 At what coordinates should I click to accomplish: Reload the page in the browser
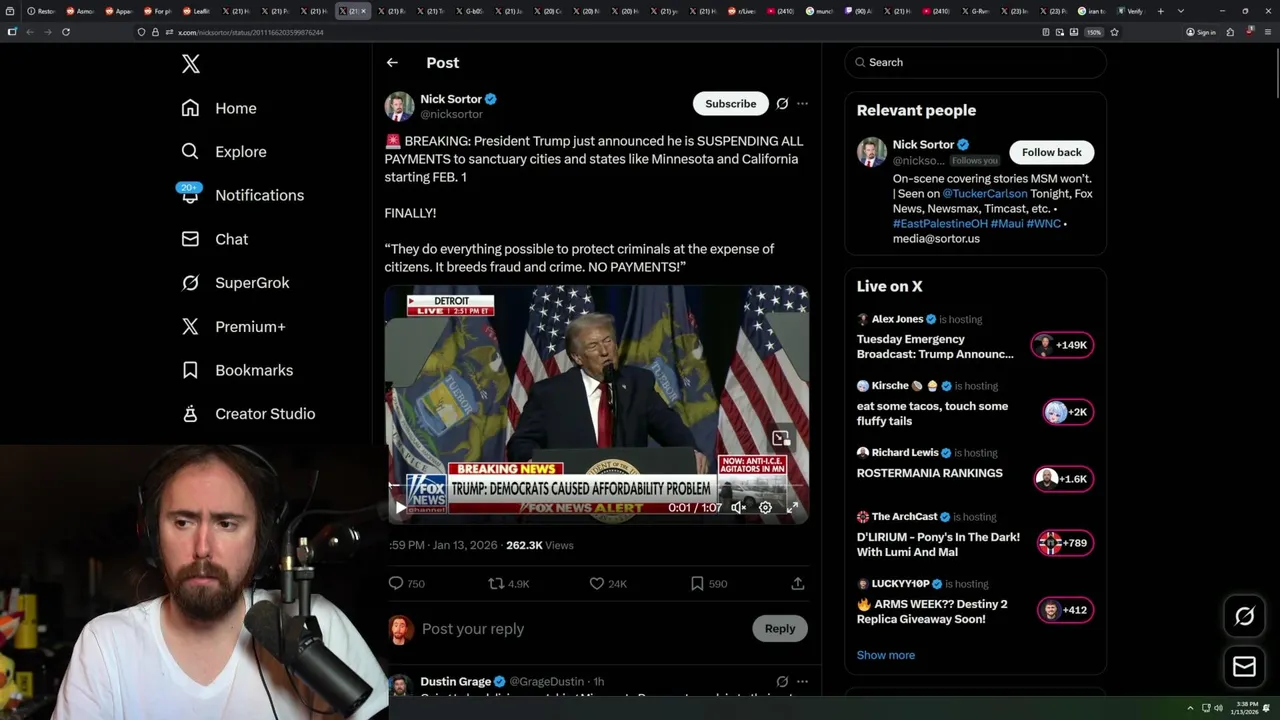click(66, 32)
